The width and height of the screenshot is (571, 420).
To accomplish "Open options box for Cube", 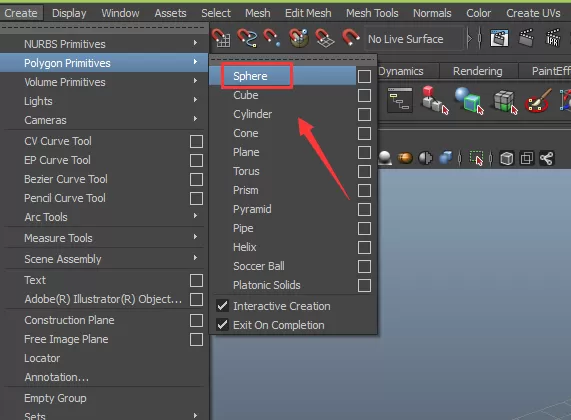I will pos(364,95).
